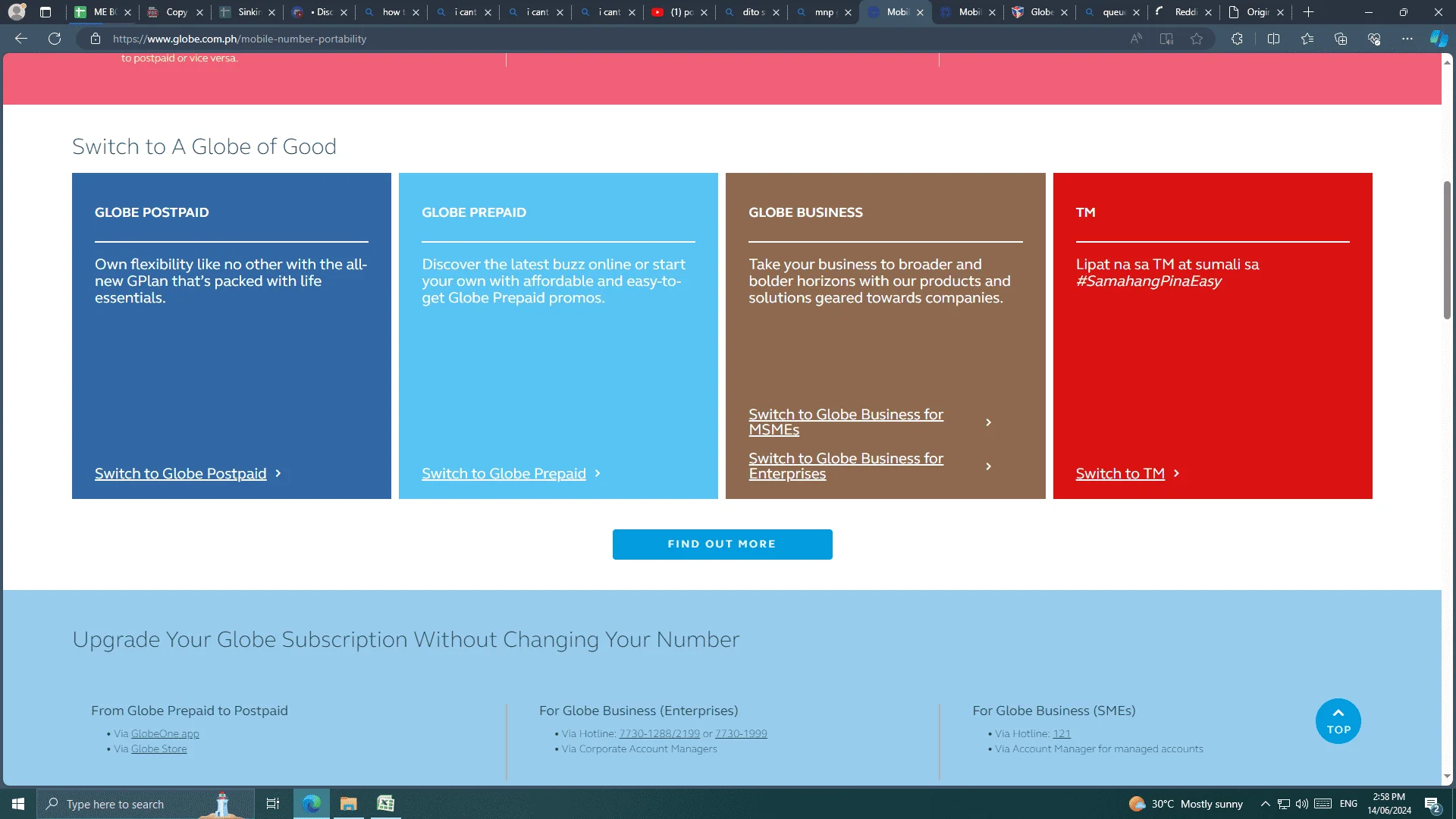Screen dimensions: 1456x819
Task: Open Task View on taskbar
Action: [273, 804]
